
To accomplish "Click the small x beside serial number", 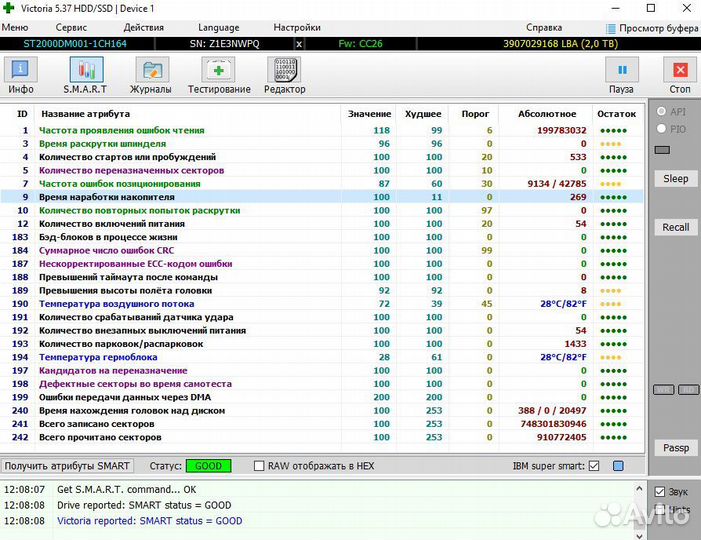I will 300,44.
